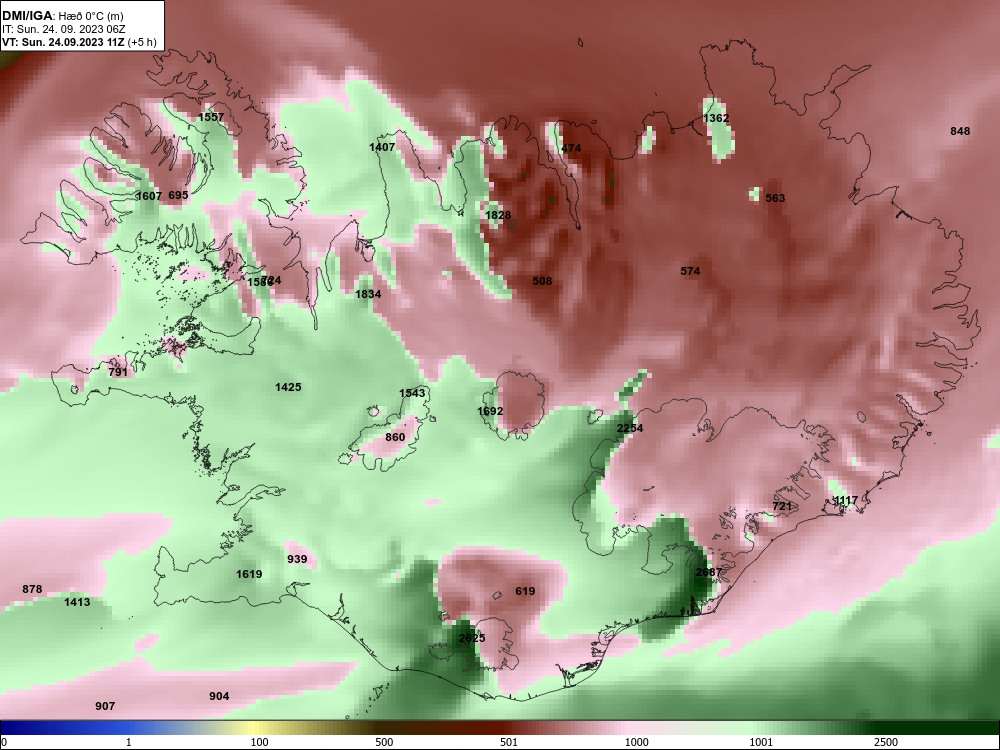This screenshot has height=750, width=1000.
Task: Select the 860 height value
Action: [395, 438]
